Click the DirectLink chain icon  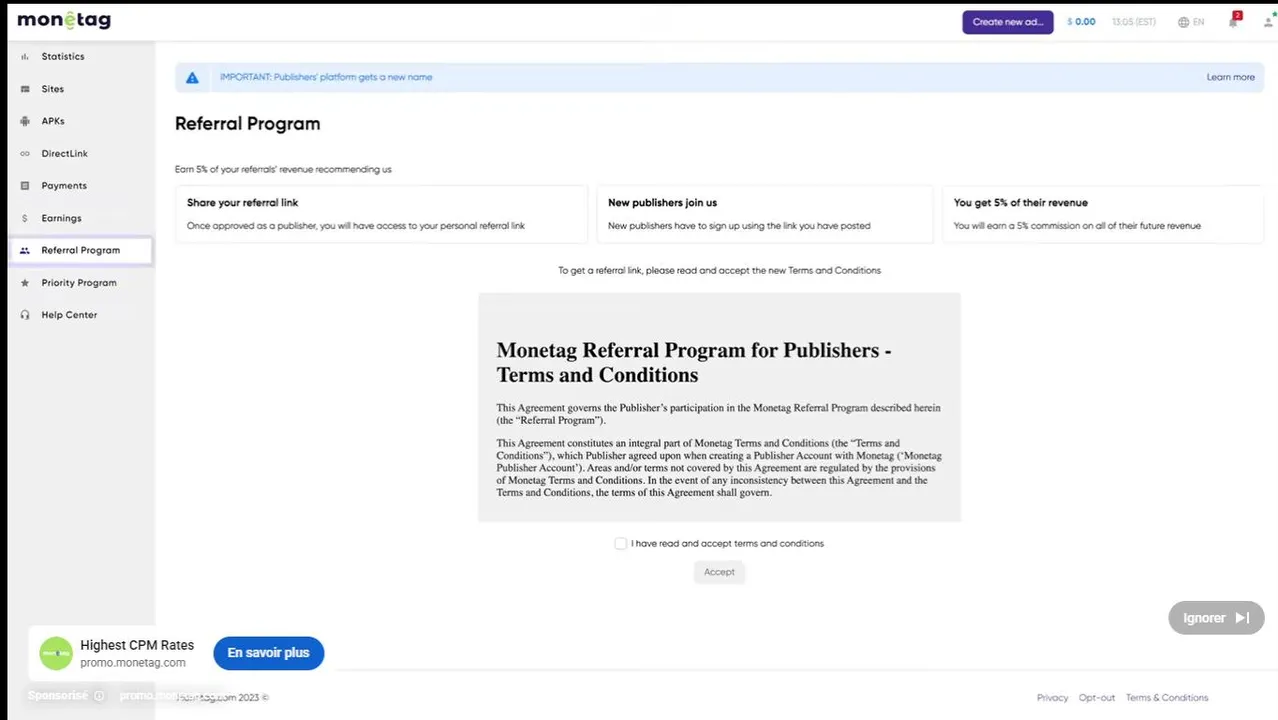click(x=25, y=154)
